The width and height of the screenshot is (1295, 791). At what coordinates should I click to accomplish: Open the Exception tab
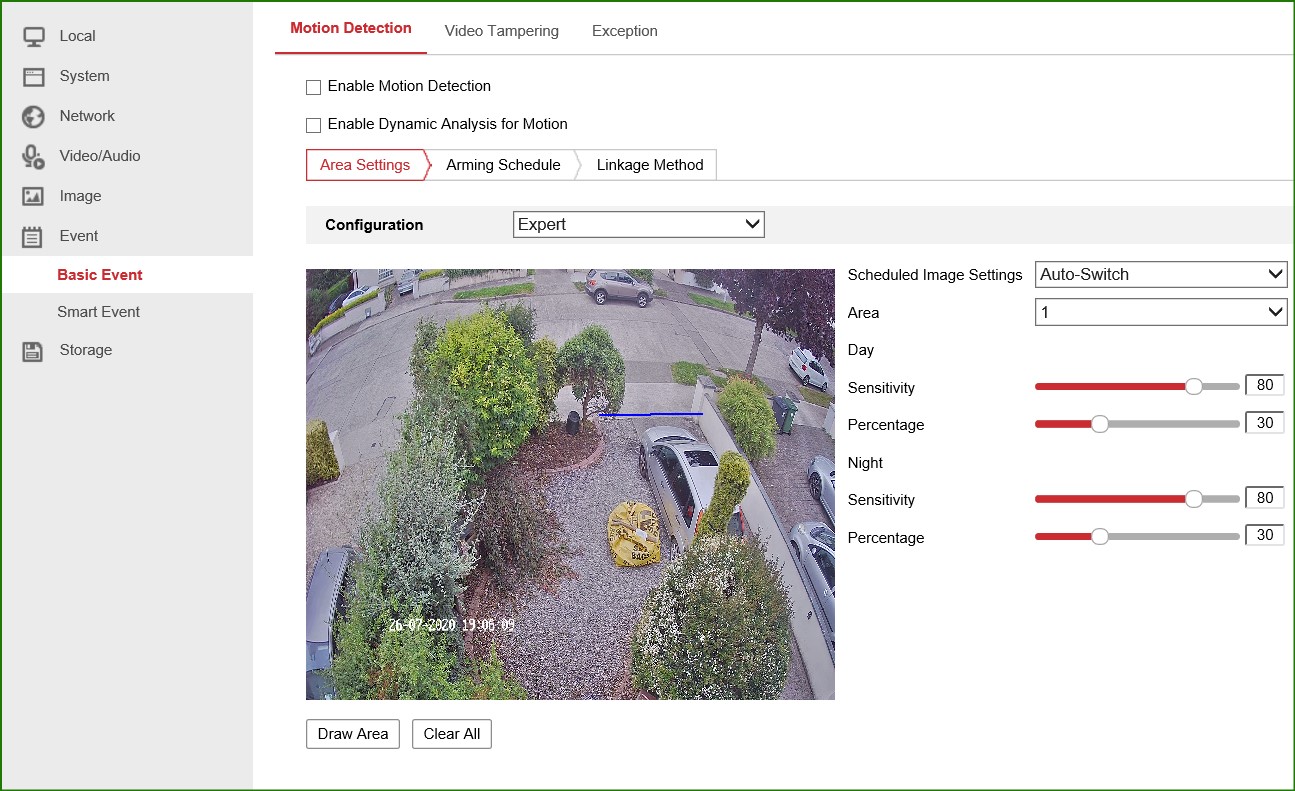click(624, 31)
